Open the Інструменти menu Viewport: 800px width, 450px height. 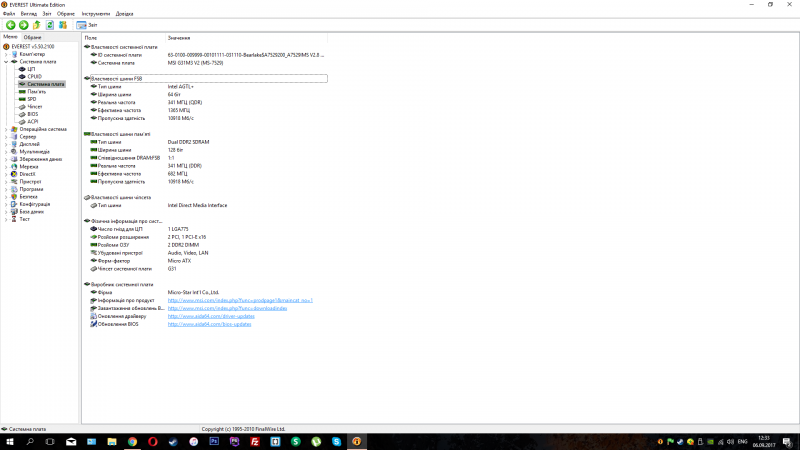95,14
